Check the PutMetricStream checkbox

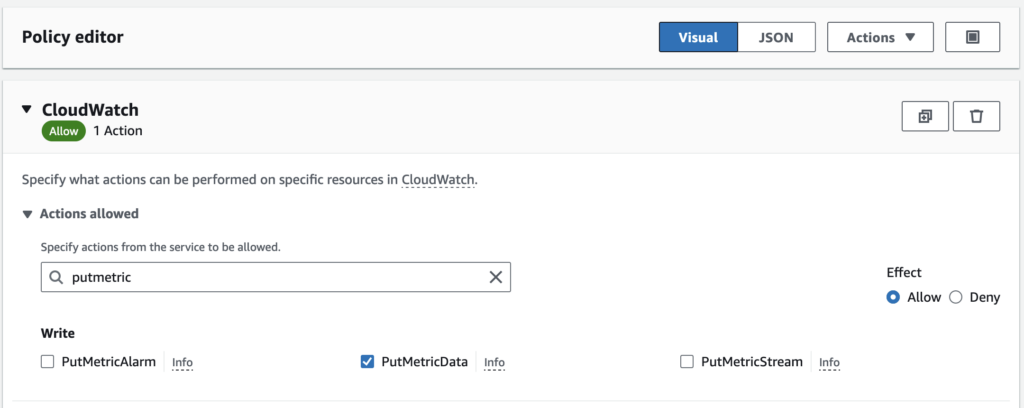click(x=686, y=362)
